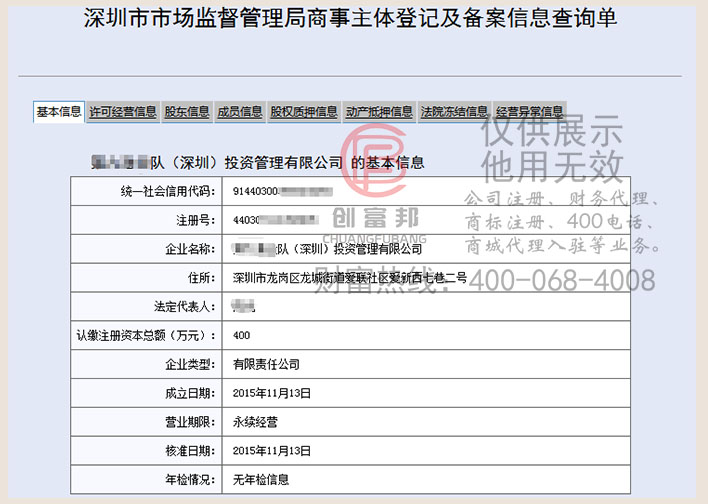Click the label 认缴注册资本总额（万元）
The image size is (708, 504).
pos(146,336)
